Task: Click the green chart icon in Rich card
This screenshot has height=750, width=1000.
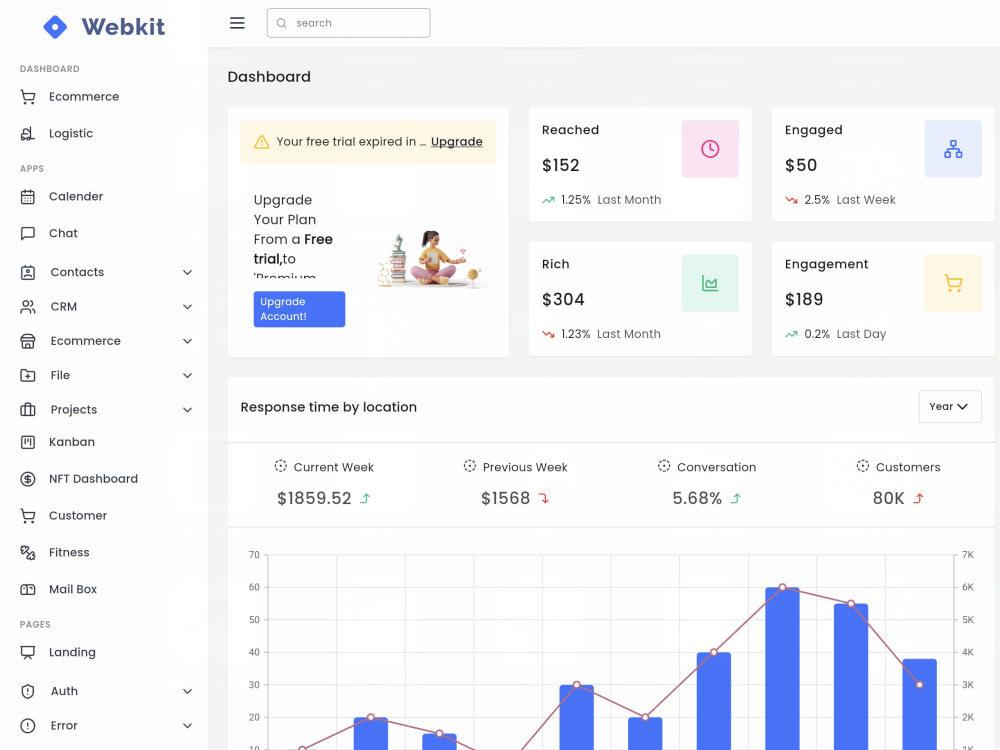Action: (x=710, y=283)
